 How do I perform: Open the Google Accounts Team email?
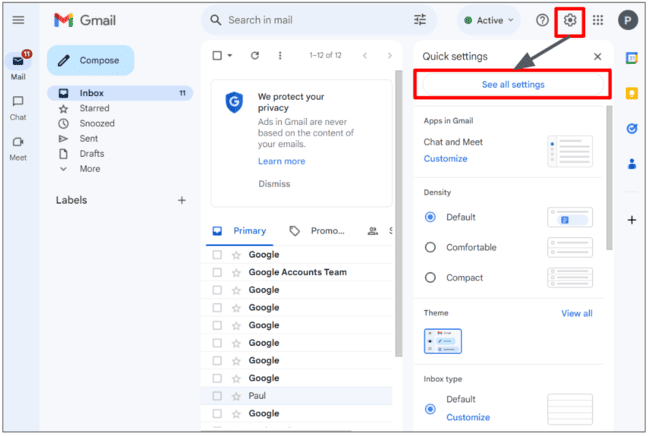(296, 272)
